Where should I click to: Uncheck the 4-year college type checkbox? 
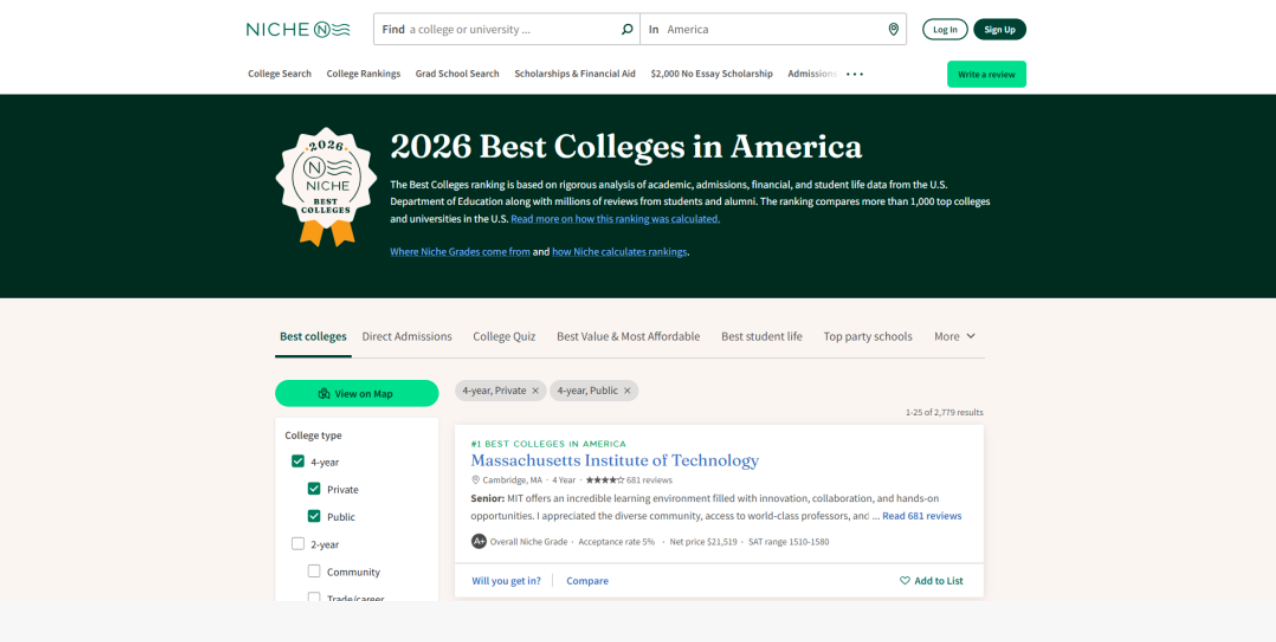click(298, 462)
